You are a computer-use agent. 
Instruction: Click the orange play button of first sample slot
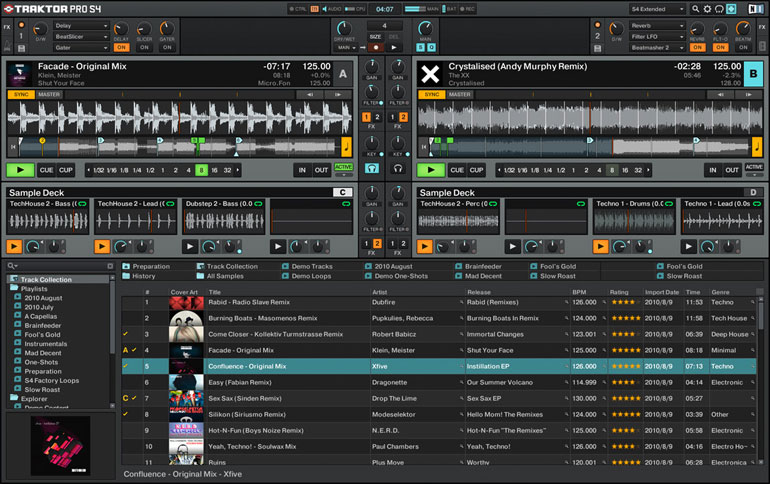(x=15, y=245)
